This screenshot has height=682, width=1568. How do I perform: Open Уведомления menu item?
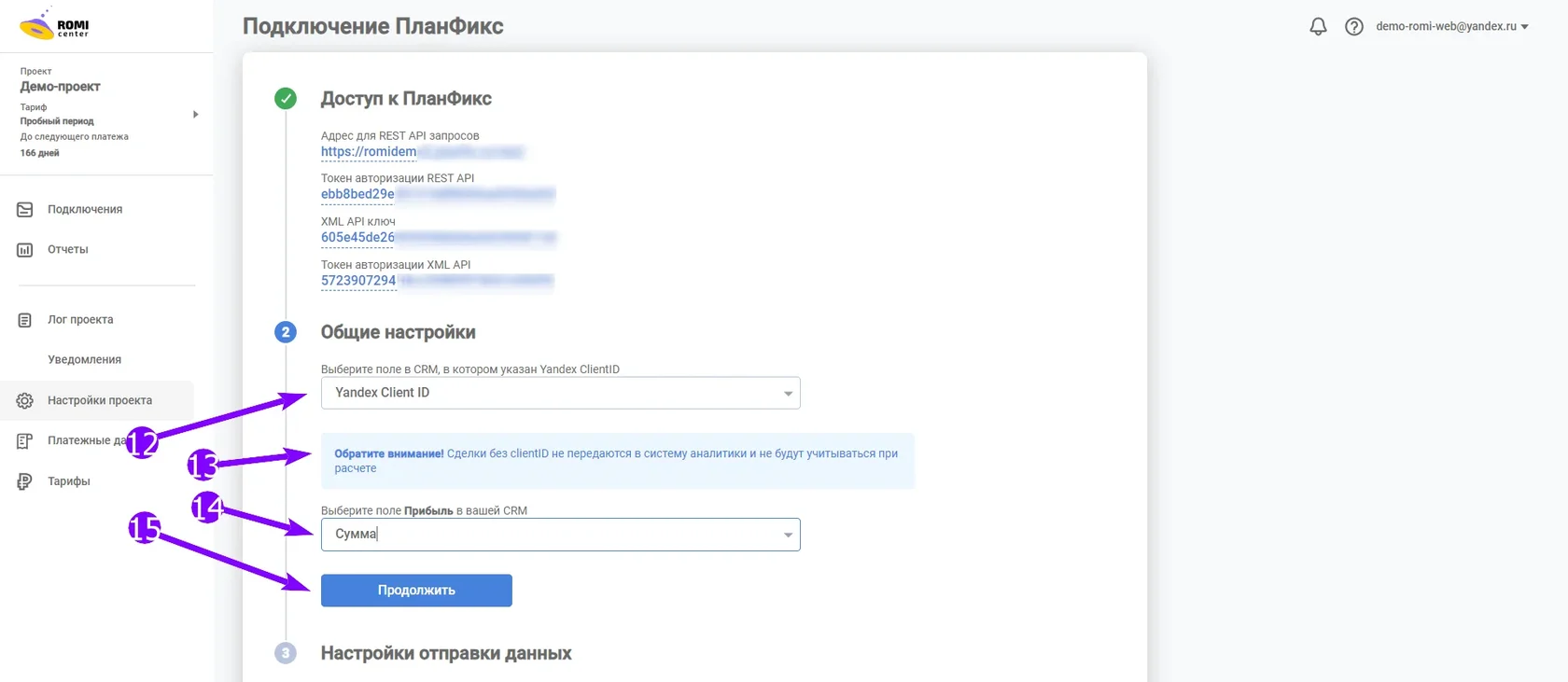pos(85,359)
